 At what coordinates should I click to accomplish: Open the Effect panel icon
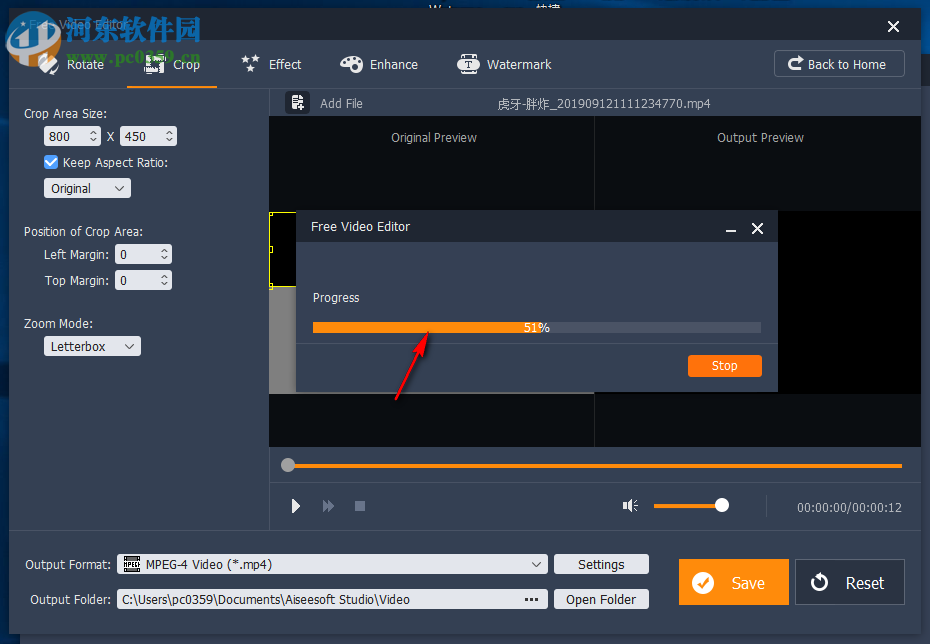[251, 64]
